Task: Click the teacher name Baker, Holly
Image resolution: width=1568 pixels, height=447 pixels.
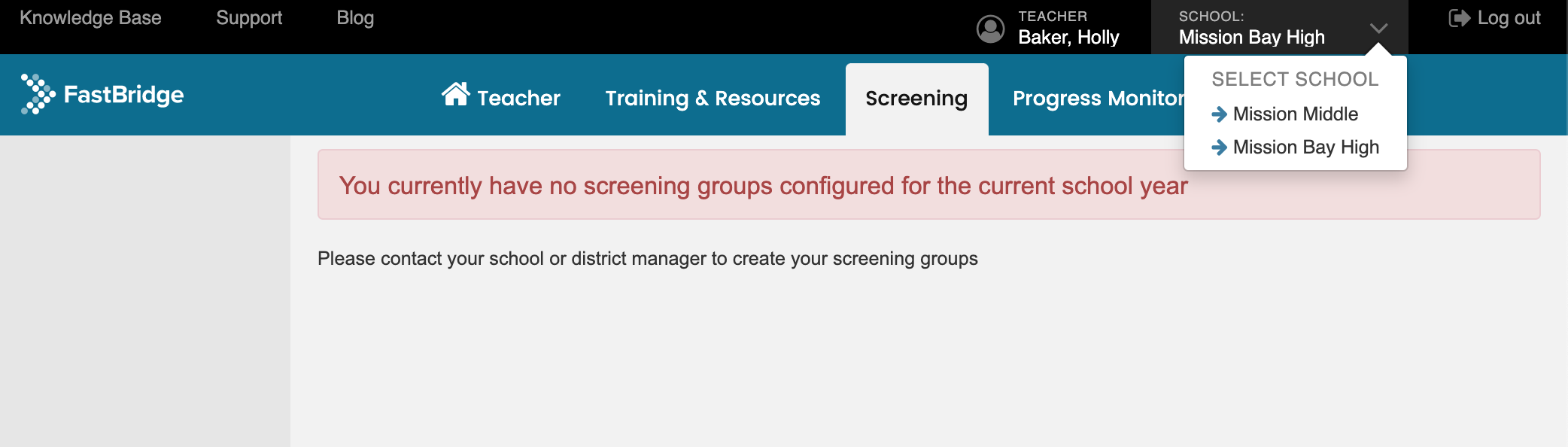Action: coord(1068,37)
